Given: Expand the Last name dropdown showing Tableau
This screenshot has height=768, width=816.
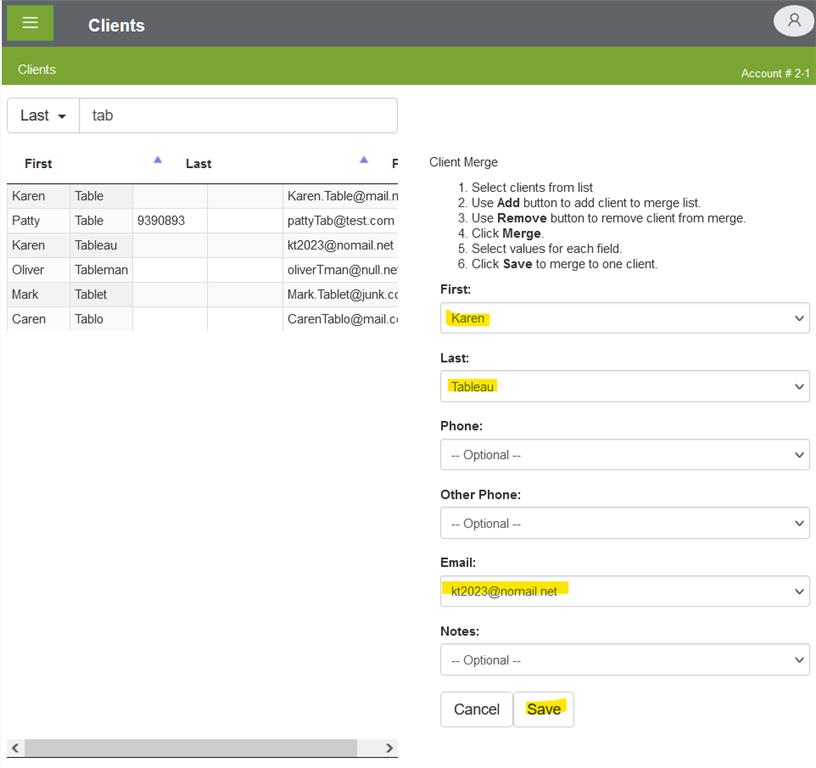Looking at the screenshot, I should pos(624,386).
